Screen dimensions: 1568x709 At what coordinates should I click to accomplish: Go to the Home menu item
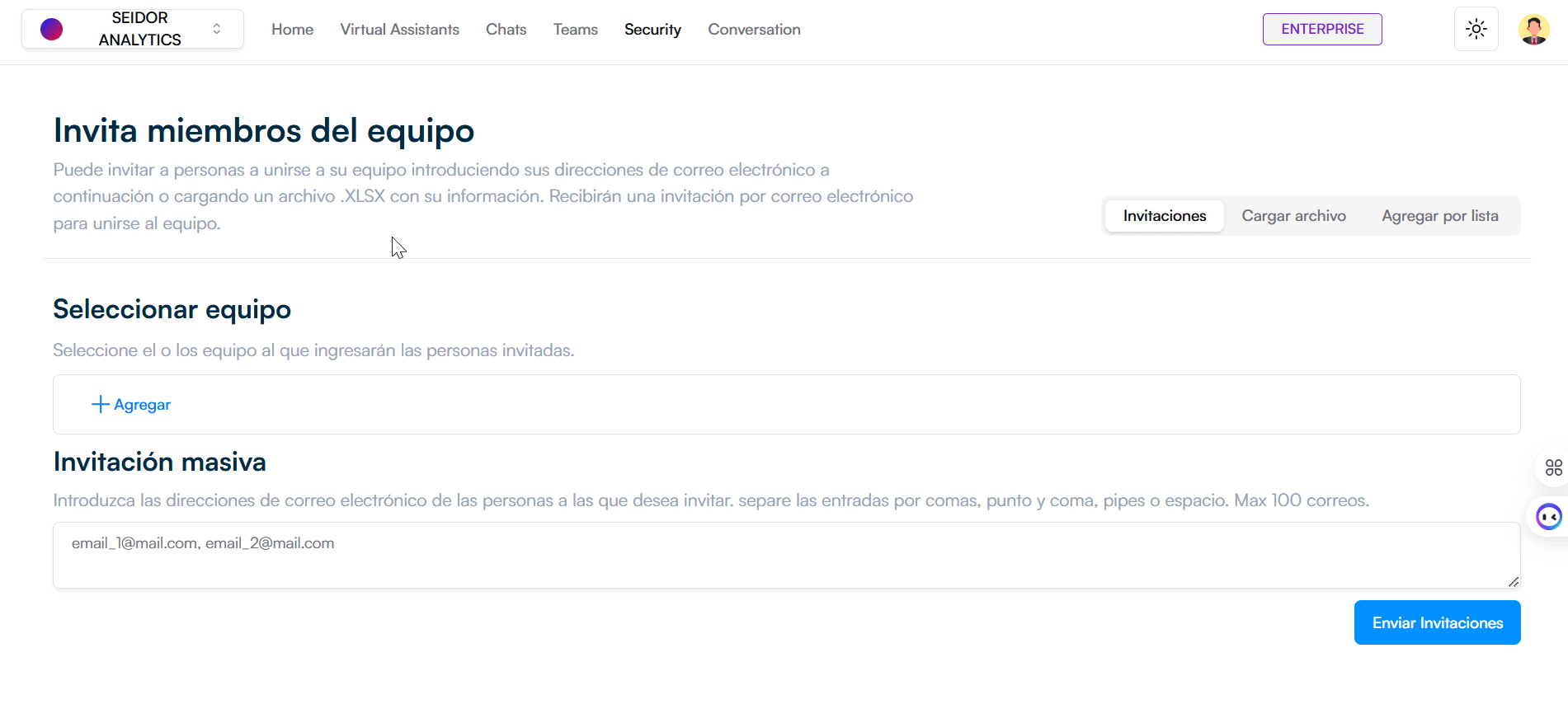tap(292, 30)
